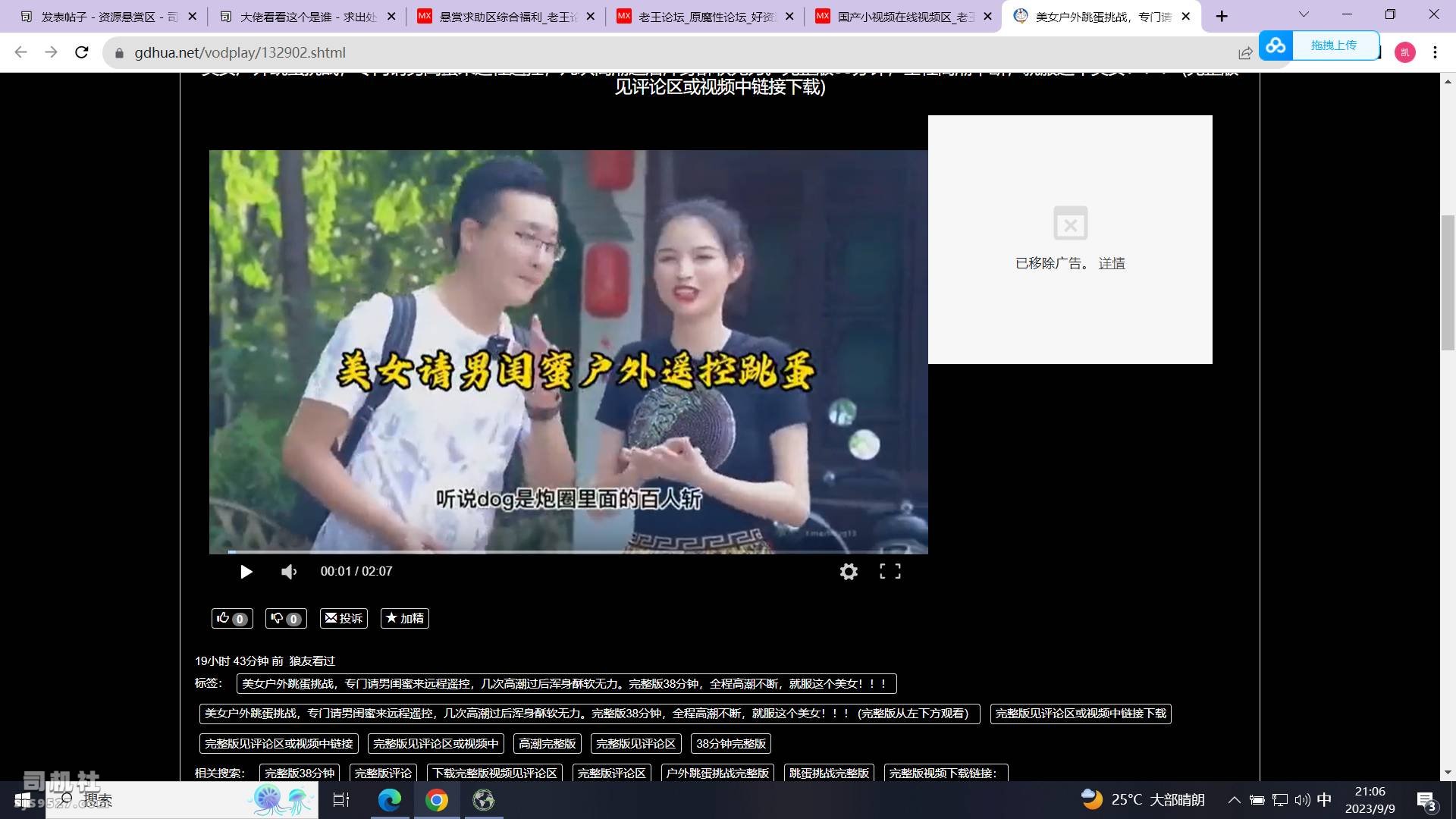Open taskbar clock showing 21:06
Image resolution: width=1456 pixels, height=819 pixels.
tap(1370, 800)
